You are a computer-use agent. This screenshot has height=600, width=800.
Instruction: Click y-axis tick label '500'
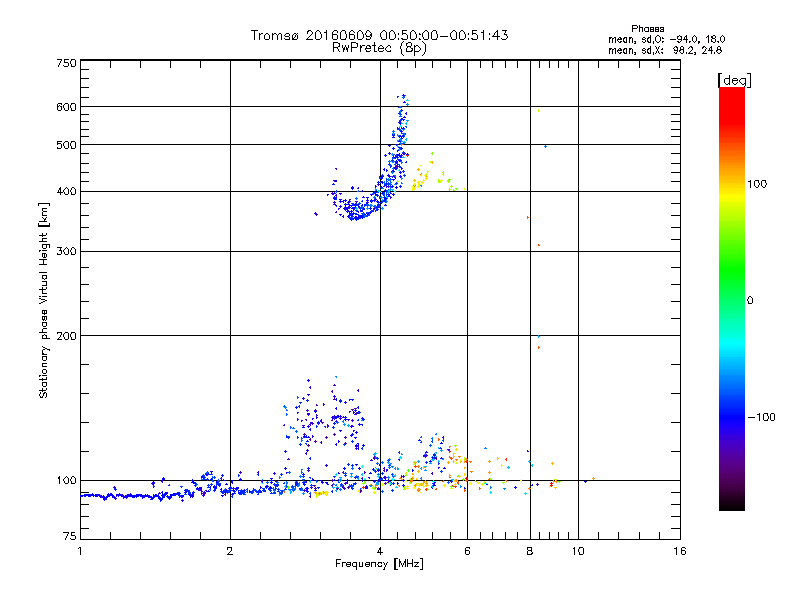pyautogui.click(x=67, y=145)
